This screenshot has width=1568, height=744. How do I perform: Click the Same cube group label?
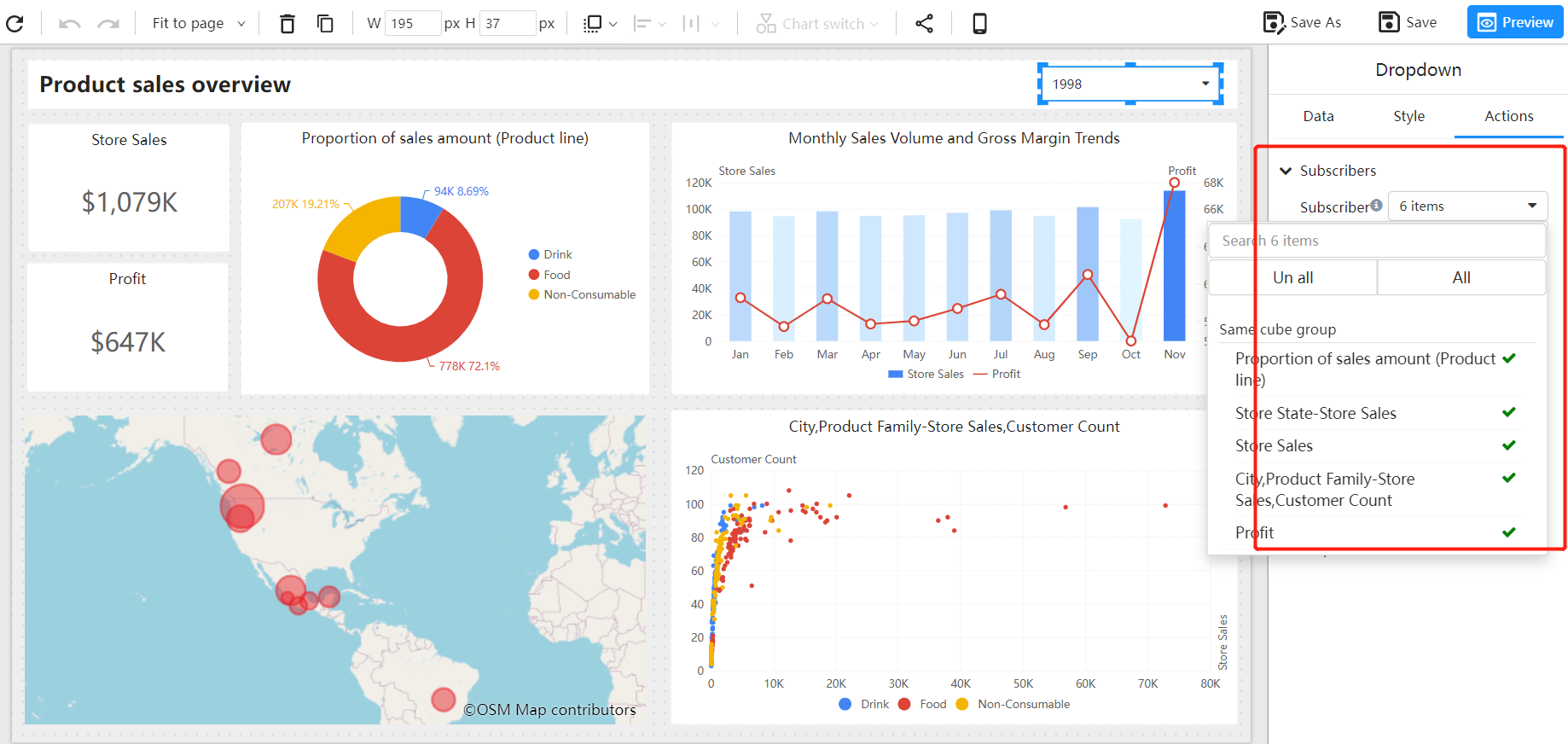pos(1277,329)
